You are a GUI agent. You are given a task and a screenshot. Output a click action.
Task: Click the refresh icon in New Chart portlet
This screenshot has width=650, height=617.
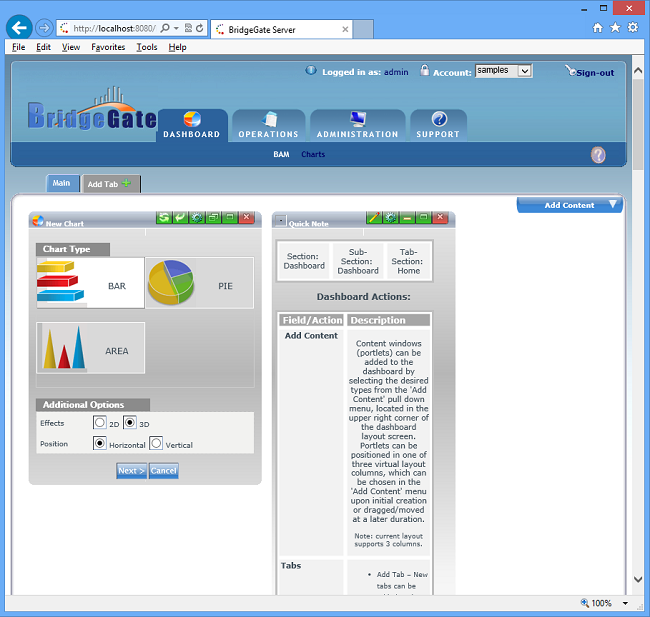[164, 217]
